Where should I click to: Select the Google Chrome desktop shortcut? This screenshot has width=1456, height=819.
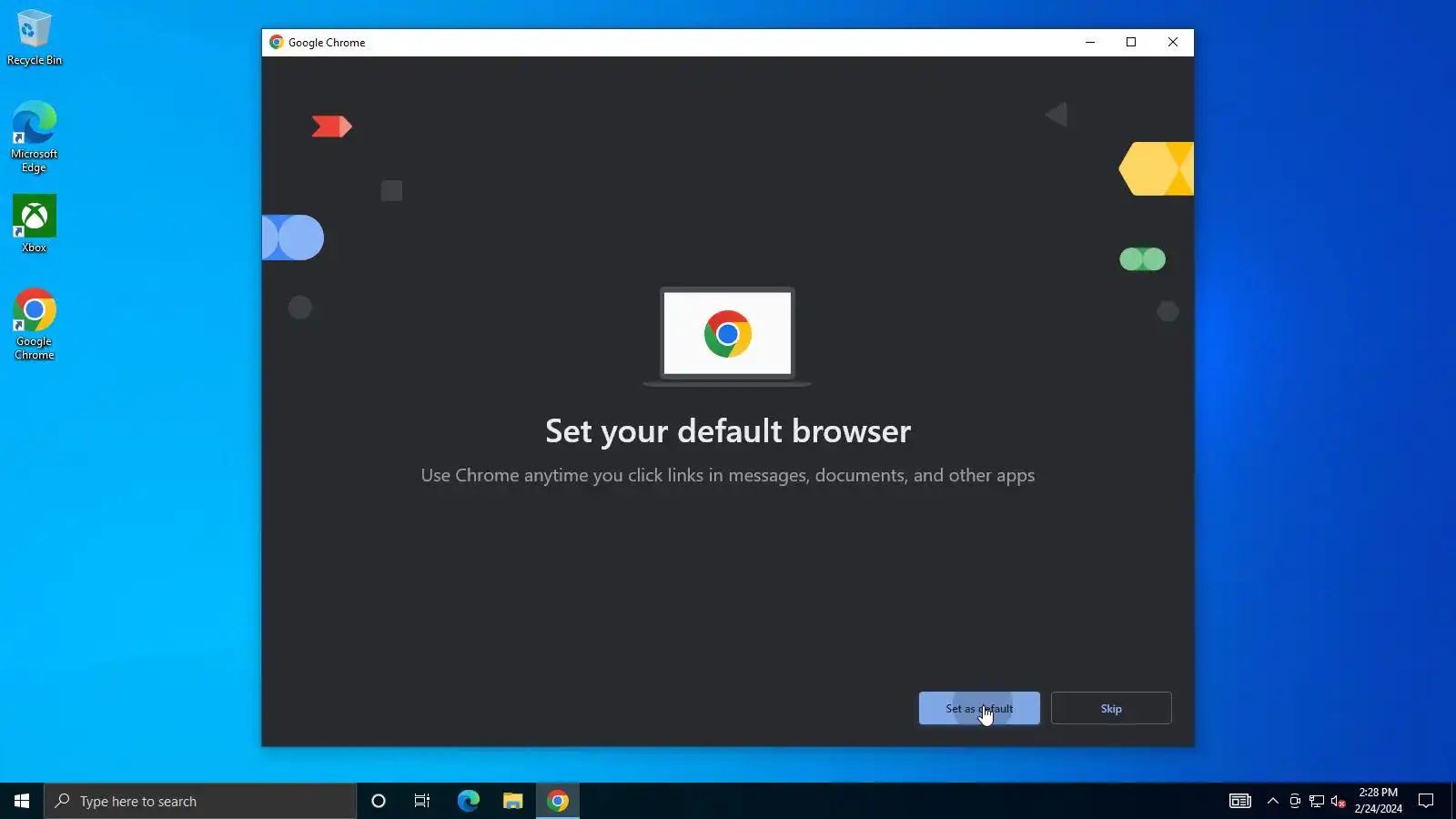(35, 325)
